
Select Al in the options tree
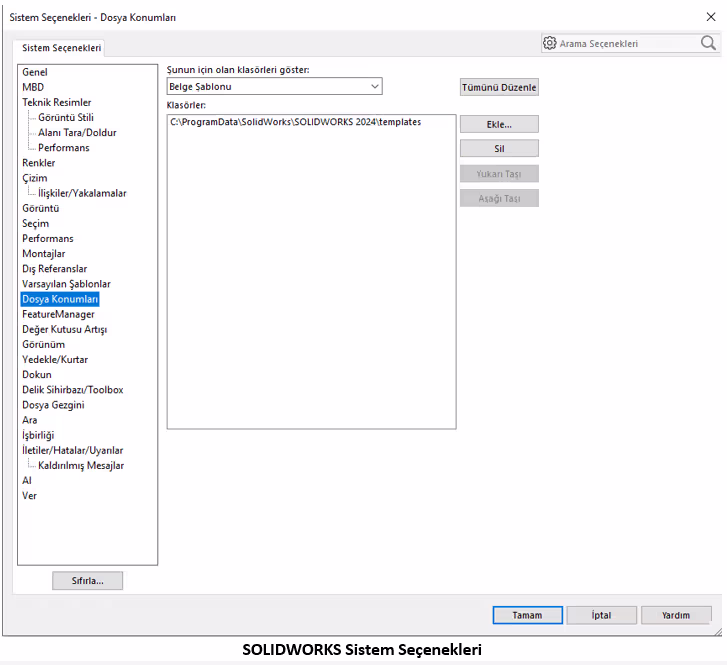[x=27, y=480]
